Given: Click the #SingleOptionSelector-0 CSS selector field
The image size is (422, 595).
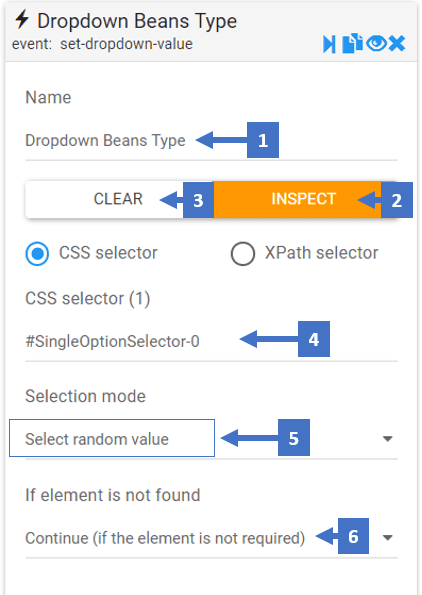Looking at the screenshot, I should pos(211,341).
